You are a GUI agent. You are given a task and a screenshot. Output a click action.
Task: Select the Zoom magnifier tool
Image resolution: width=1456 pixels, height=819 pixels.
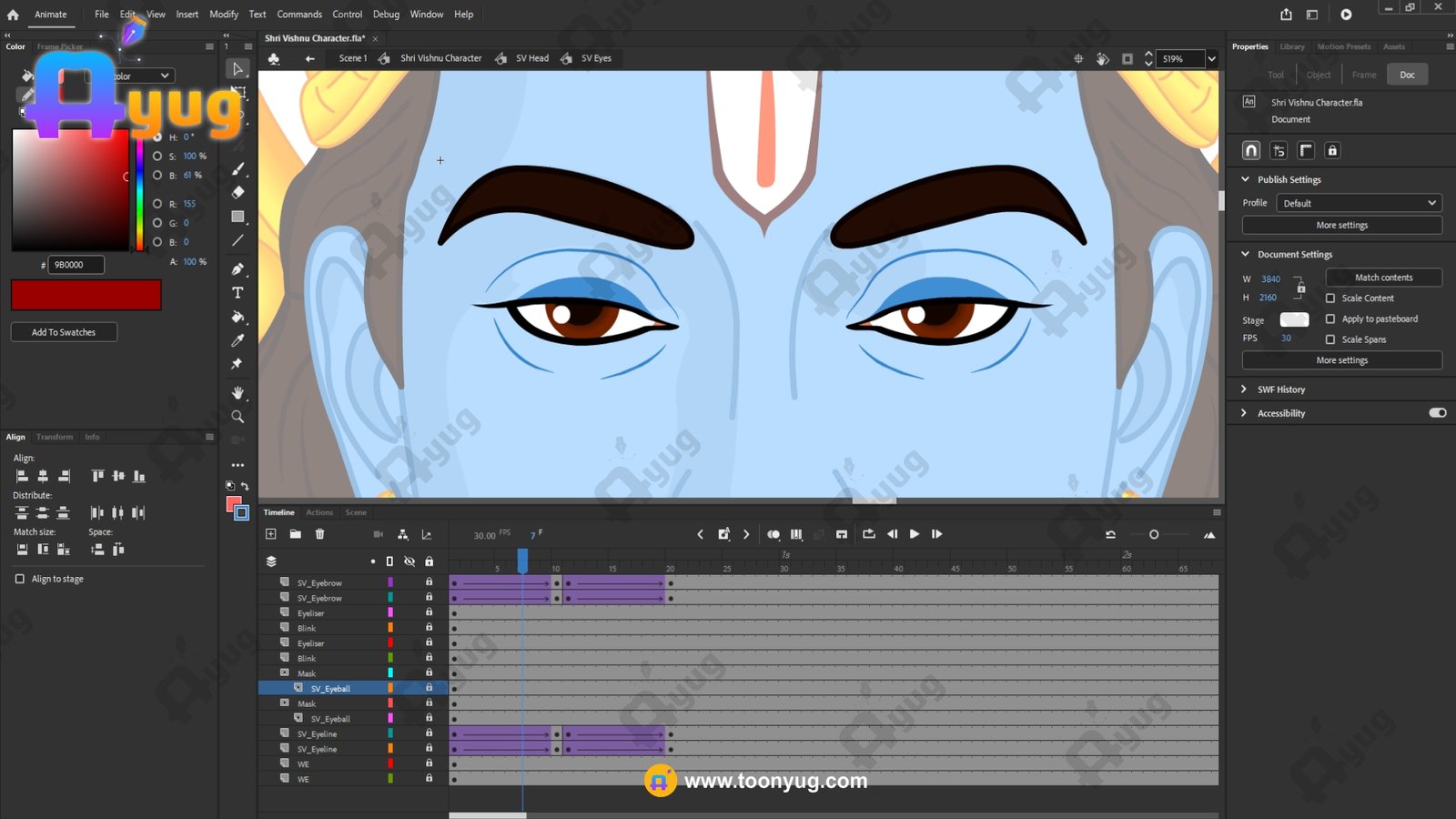coord(238,417)
